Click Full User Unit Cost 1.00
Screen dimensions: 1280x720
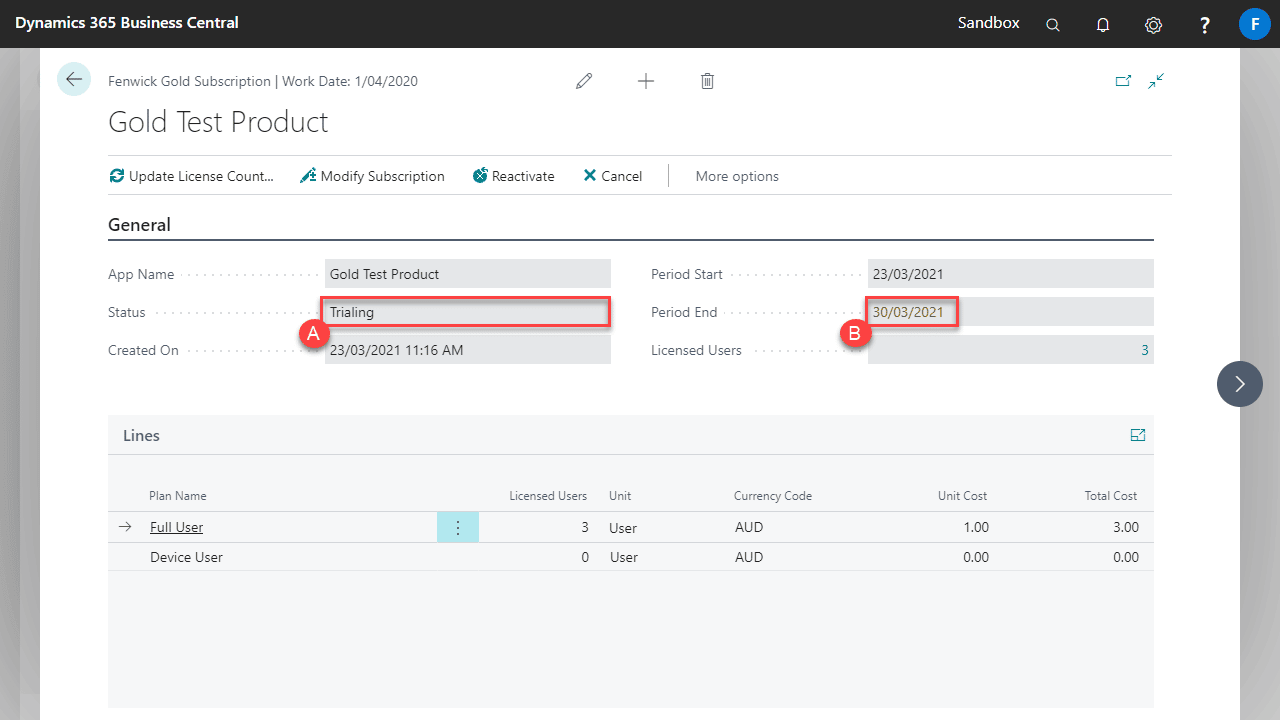[x=976, y=528]
